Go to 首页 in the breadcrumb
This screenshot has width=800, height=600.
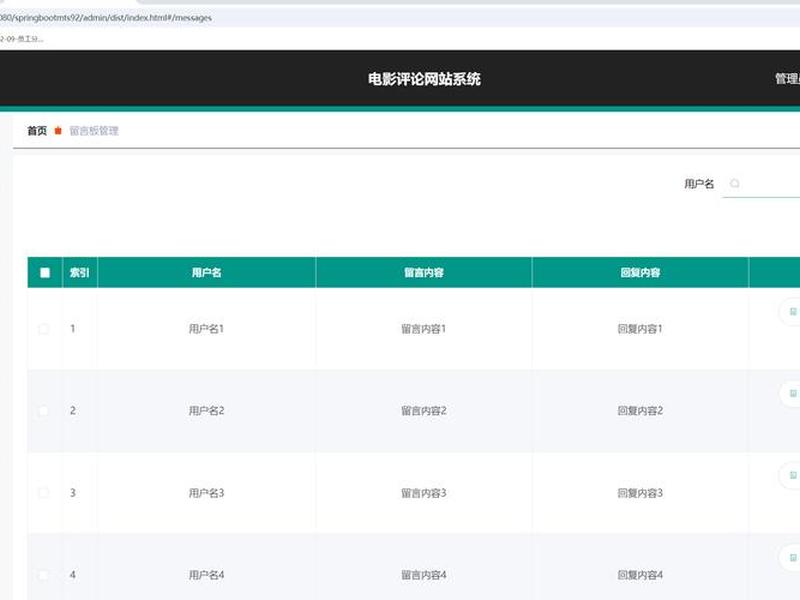tap(37, 131)
